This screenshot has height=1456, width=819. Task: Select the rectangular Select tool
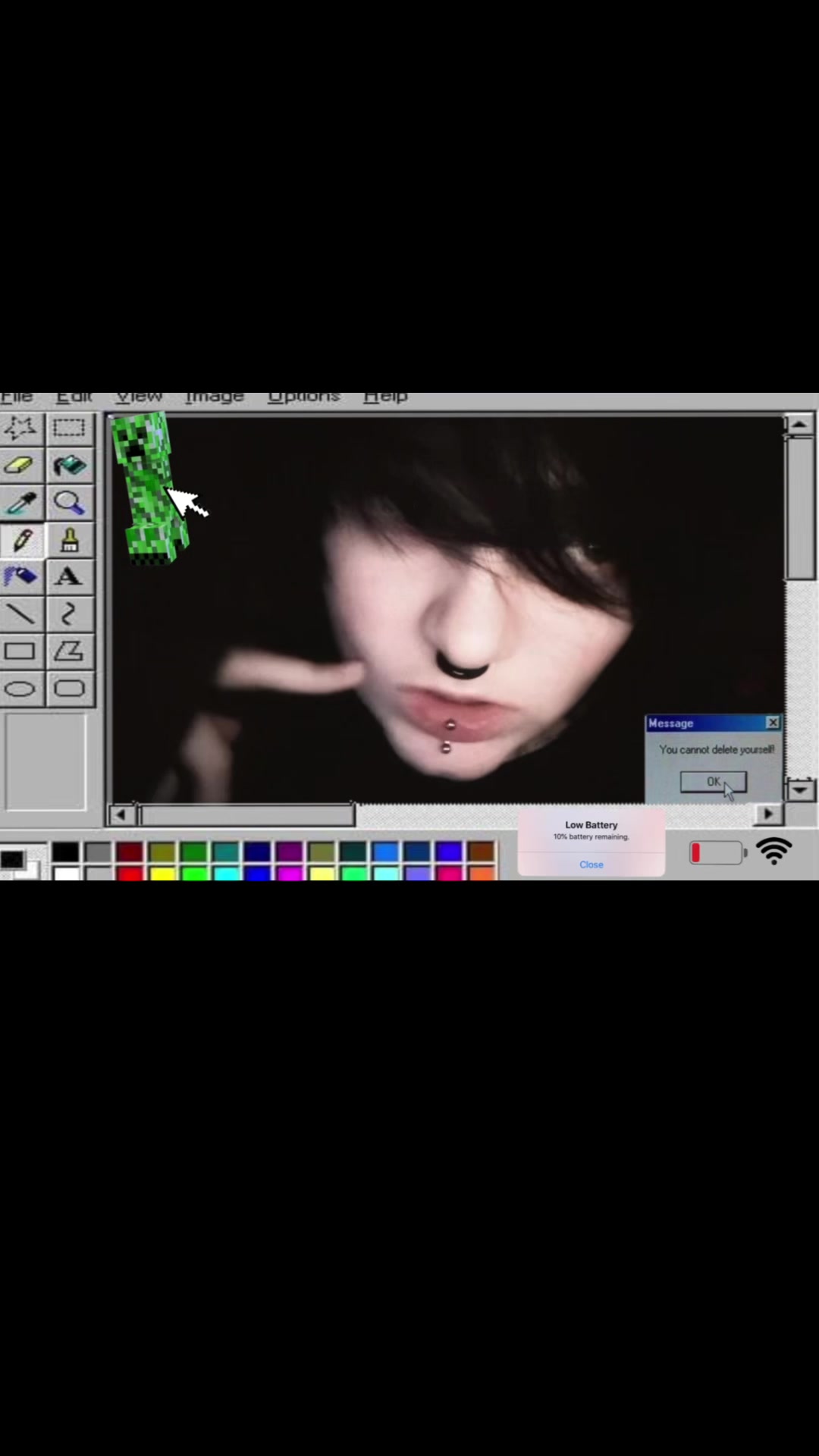click(x=69, y=429)
